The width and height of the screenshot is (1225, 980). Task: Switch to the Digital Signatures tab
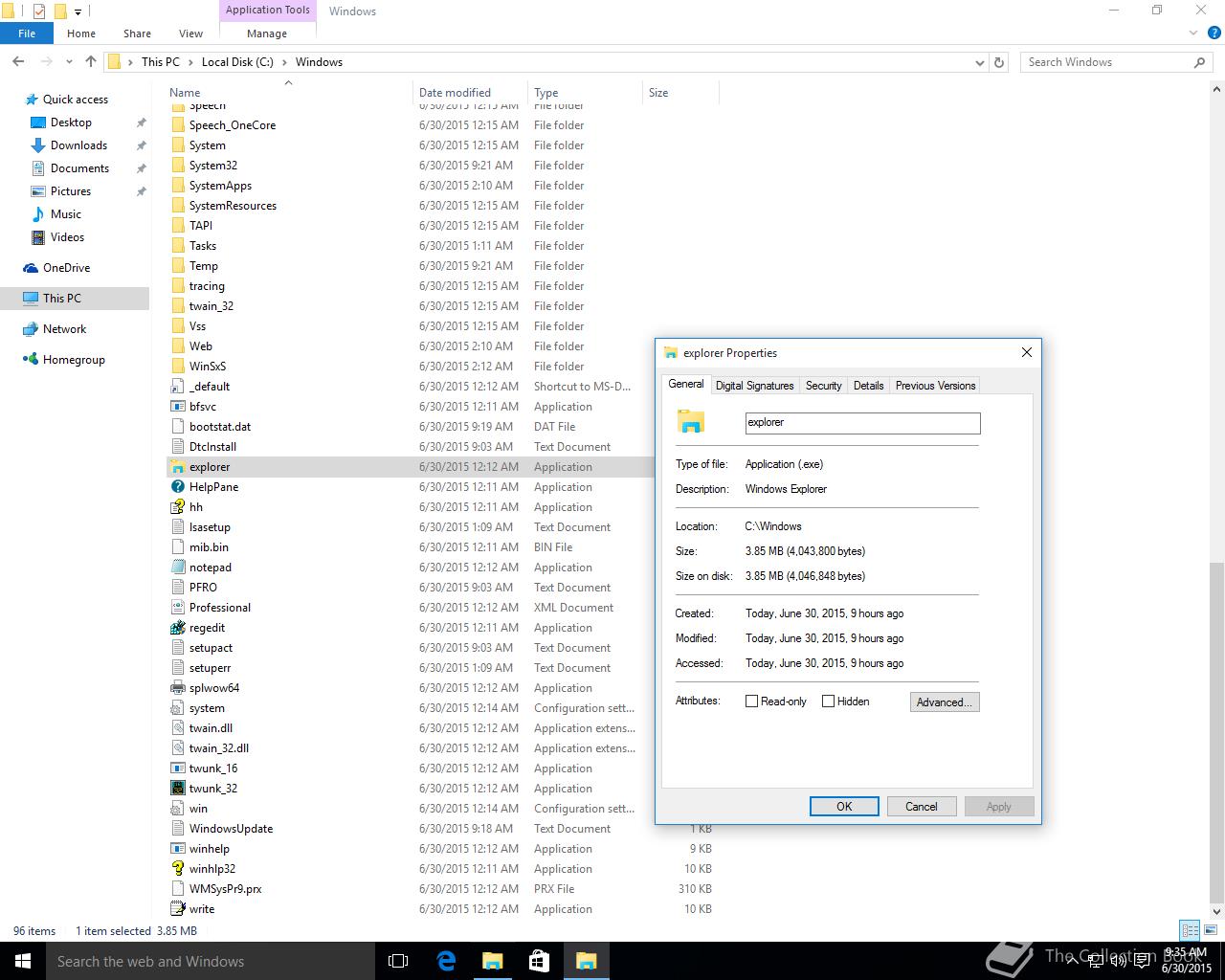pos(754,386)
